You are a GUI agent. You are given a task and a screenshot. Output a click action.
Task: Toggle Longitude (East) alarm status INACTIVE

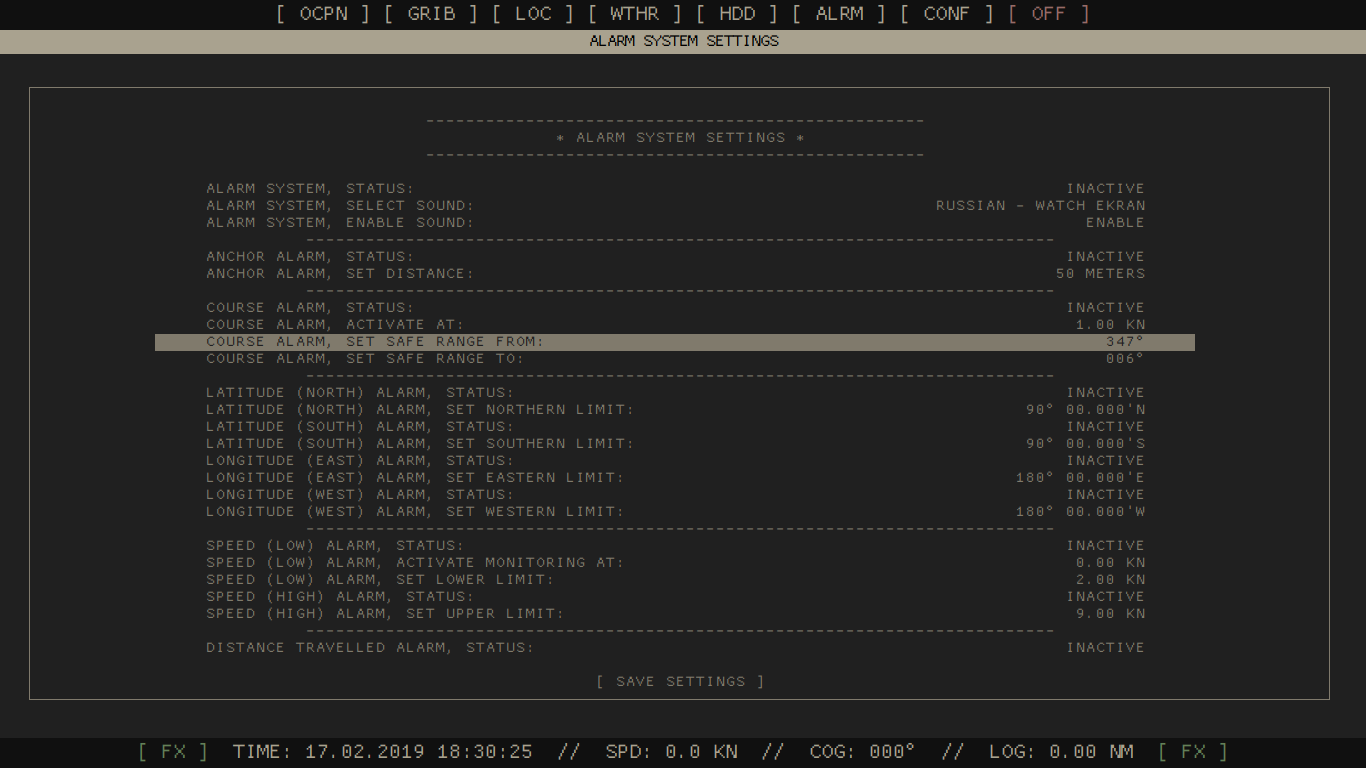coord(1105,460)
